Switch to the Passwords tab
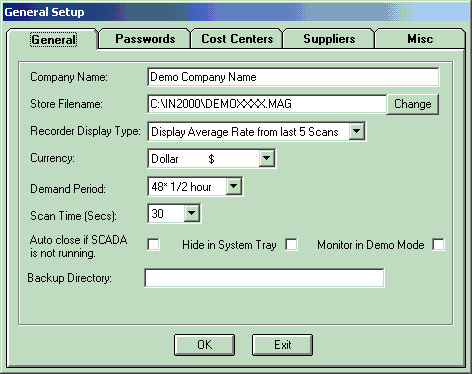472x374 pixels. pyautogui.click(x=145, y=39)
